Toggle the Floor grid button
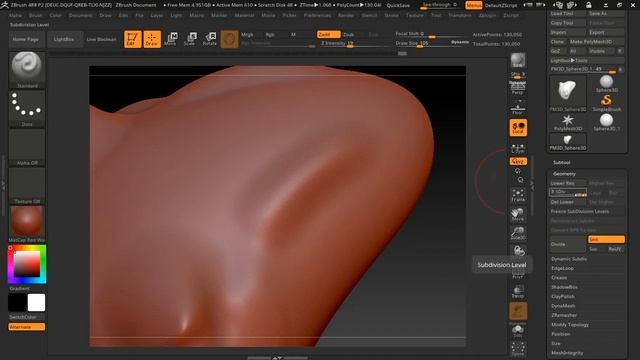Image resolution: width=640 pixels, height=360 pixels. coord(518,108)
